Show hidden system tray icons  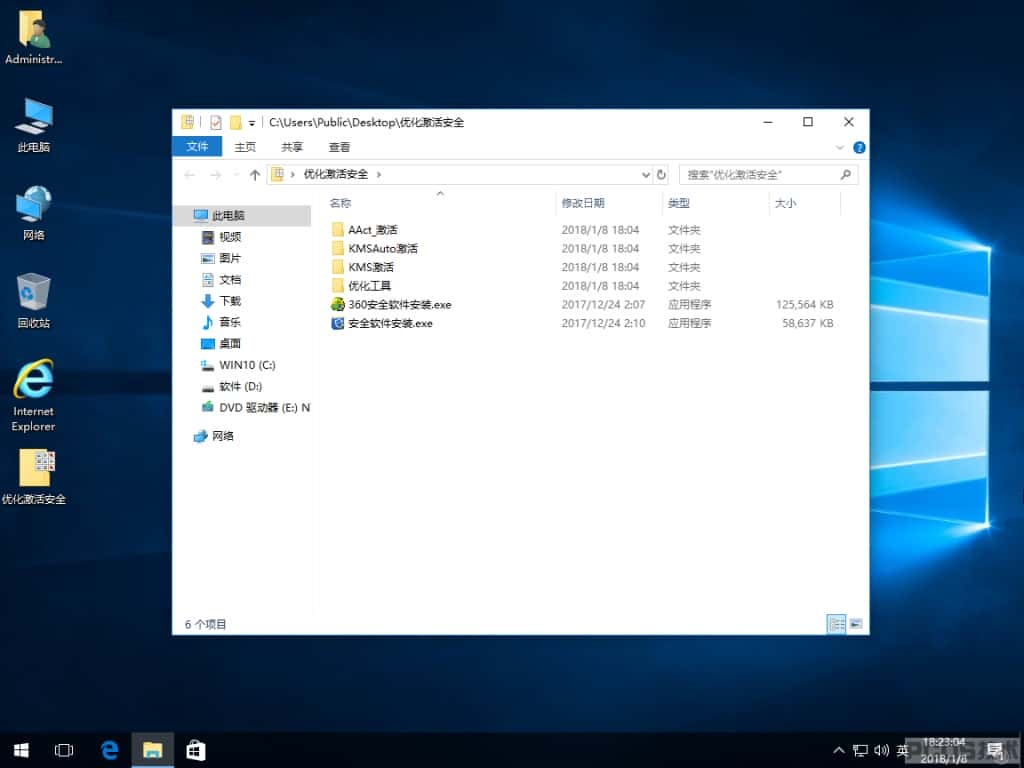point(839,750)
